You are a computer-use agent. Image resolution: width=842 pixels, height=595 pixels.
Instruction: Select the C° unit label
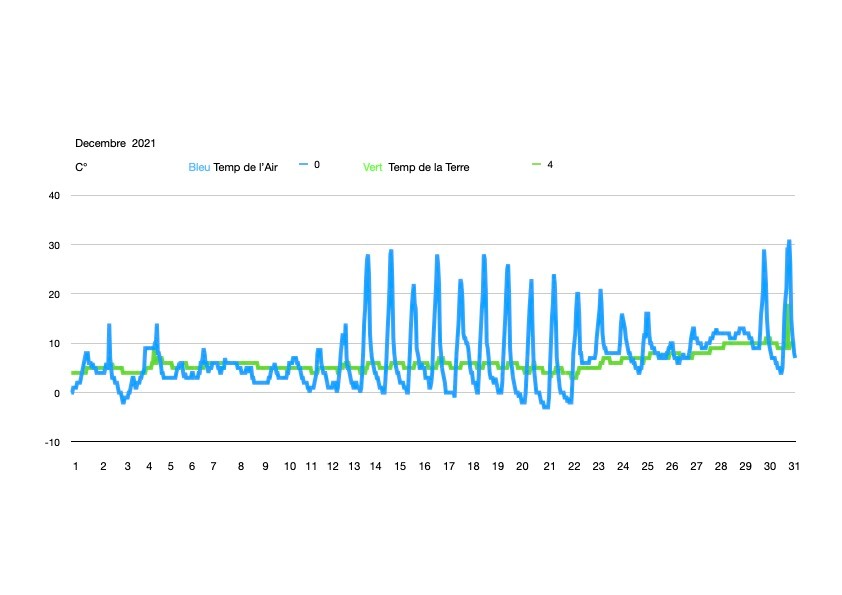(81, 168)
